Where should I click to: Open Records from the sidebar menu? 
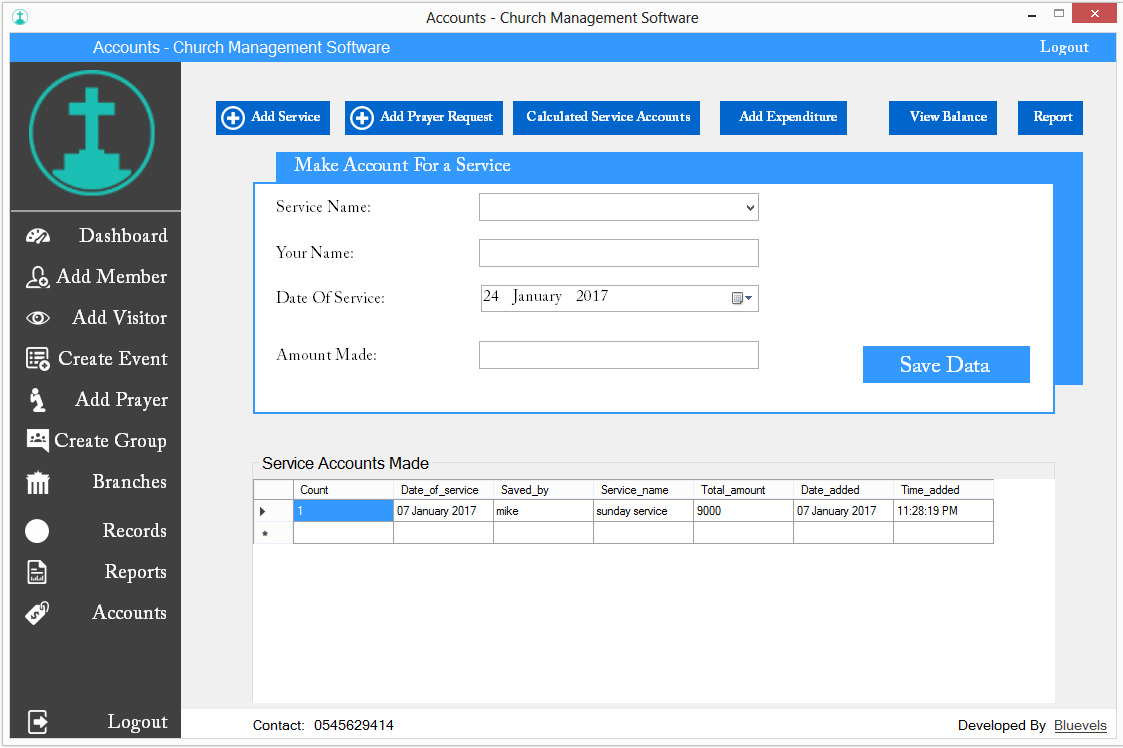134,531
